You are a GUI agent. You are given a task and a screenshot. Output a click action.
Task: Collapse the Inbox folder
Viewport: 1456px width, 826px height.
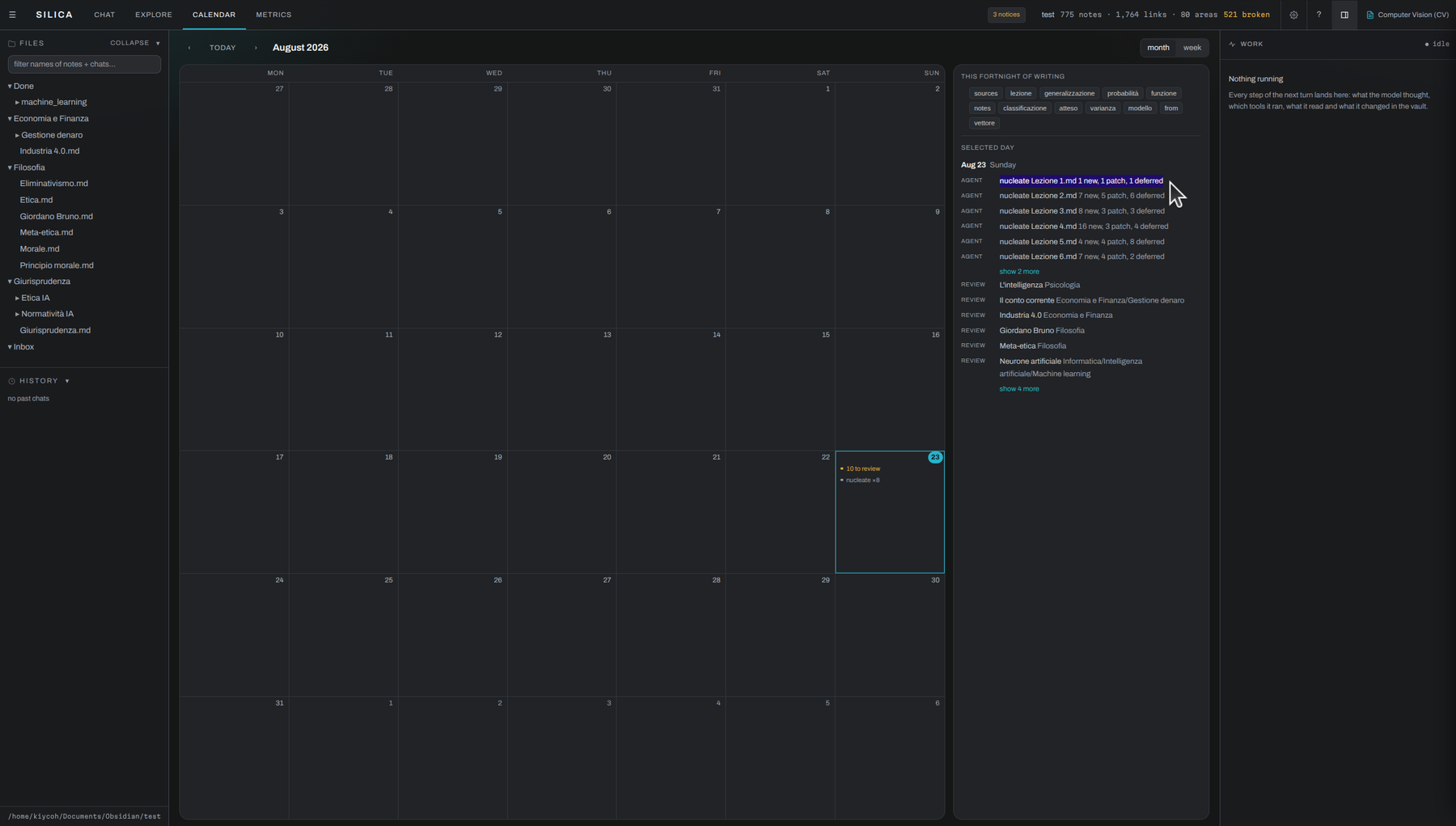click(21, 347)
